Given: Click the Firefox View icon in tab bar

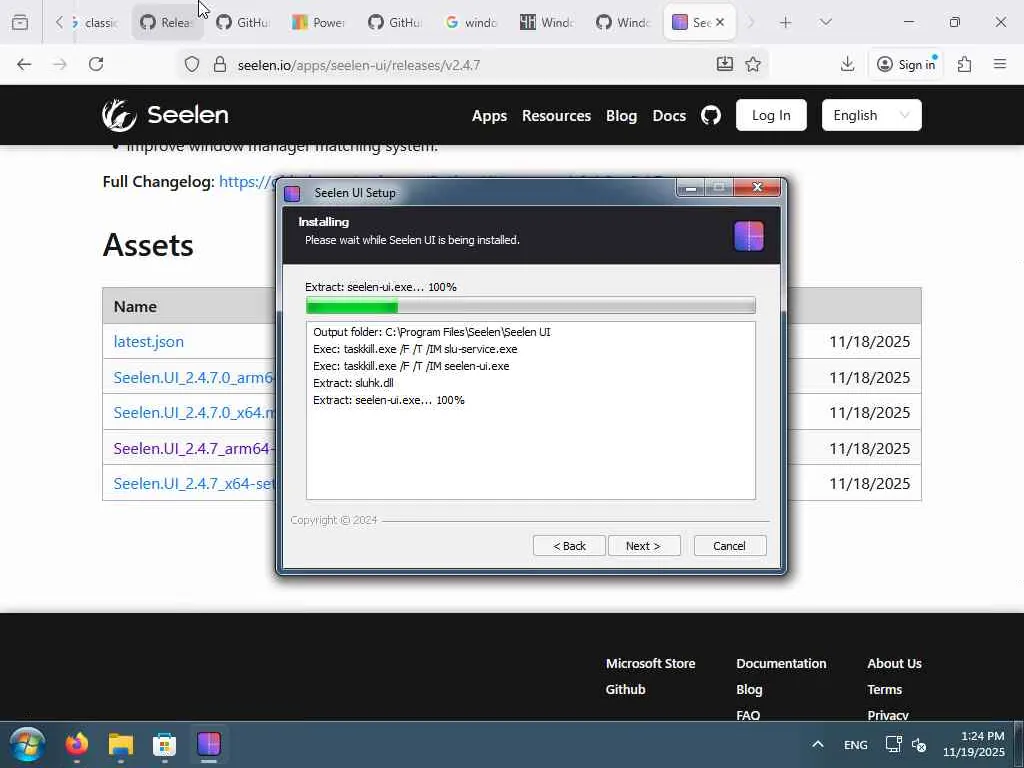Looking at the screenshot, I should 20,22.
